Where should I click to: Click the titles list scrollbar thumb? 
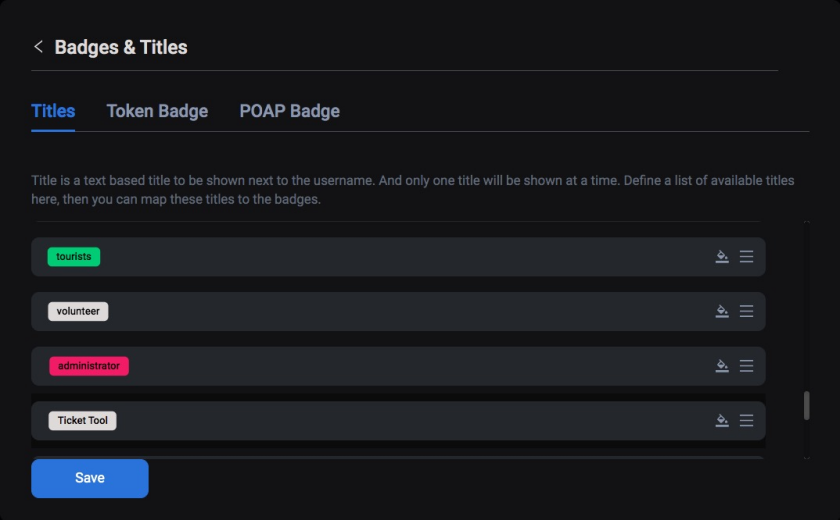[x=806, y=405]
